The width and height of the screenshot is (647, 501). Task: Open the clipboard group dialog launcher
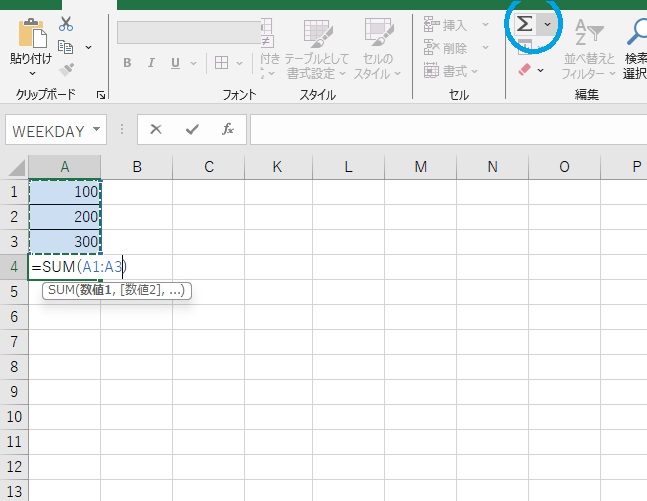click(x=100, y=95)
